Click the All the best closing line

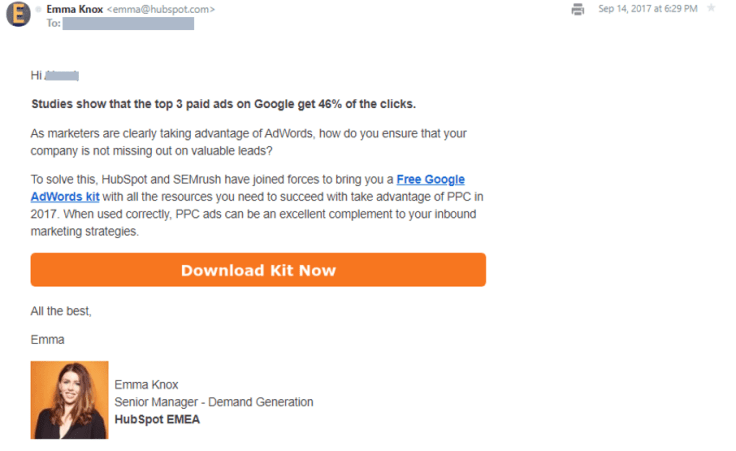(x=61, y=311)
